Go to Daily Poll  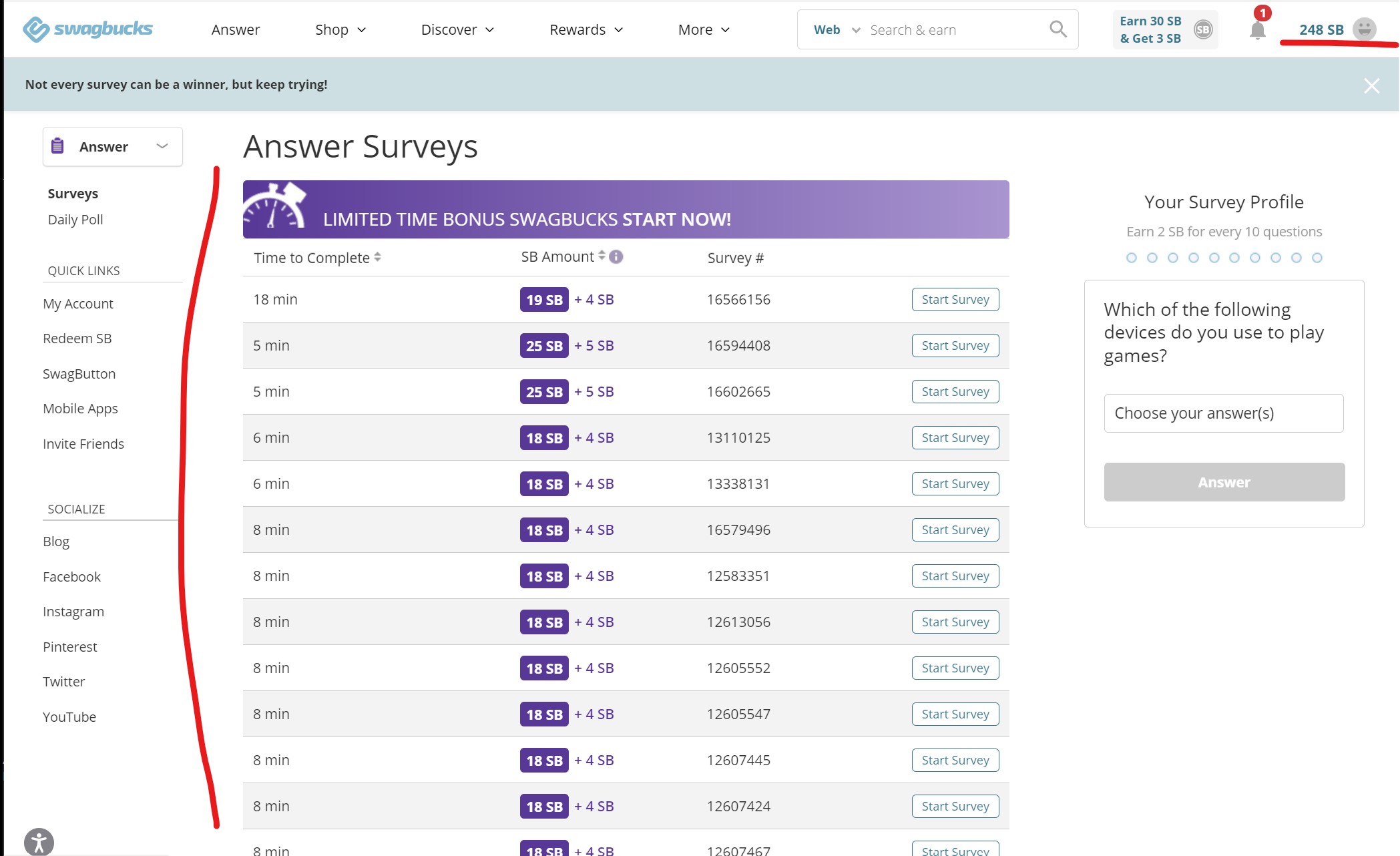point(75,220)
